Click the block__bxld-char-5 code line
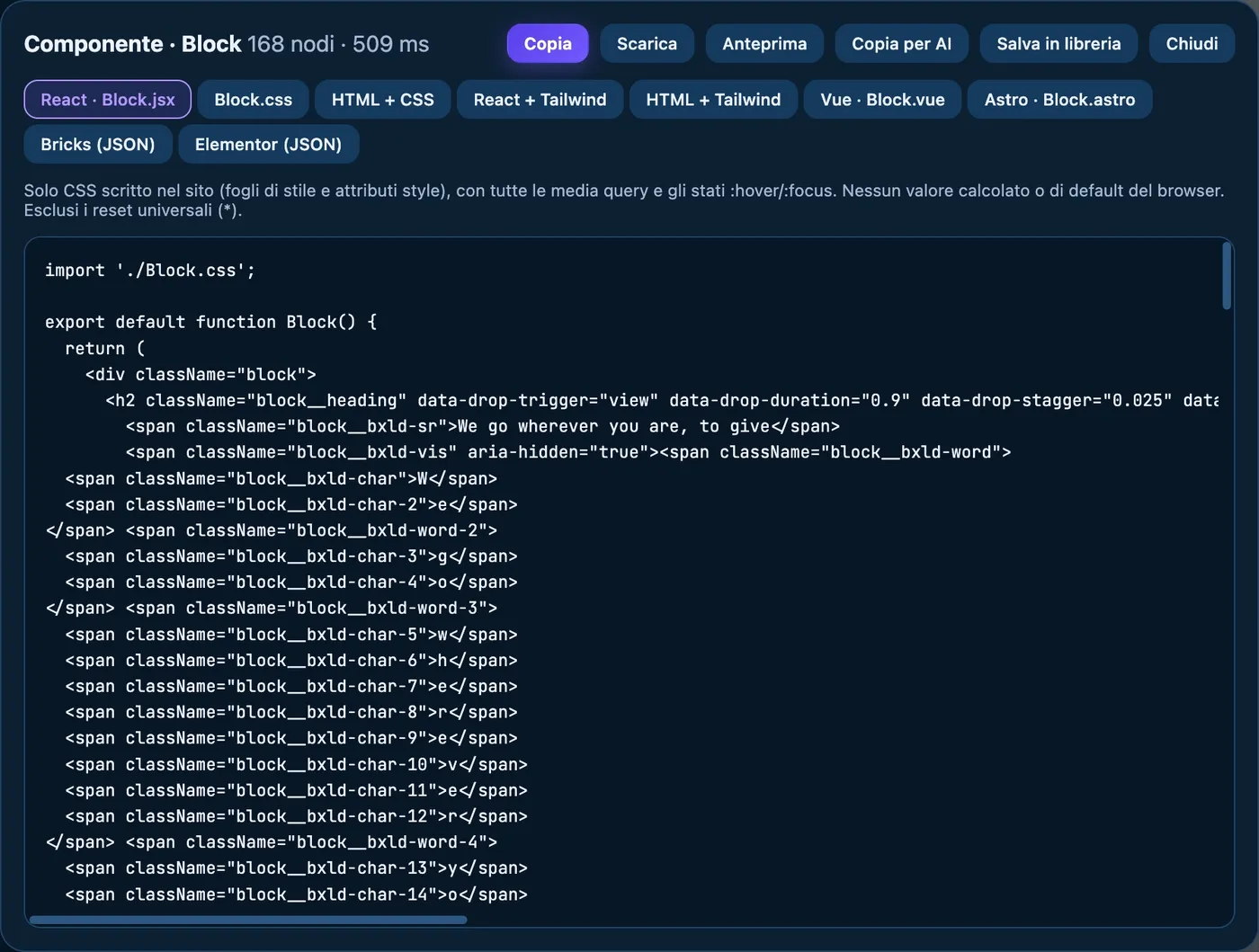Screen dimensions: 1259x952 point(291,635)
